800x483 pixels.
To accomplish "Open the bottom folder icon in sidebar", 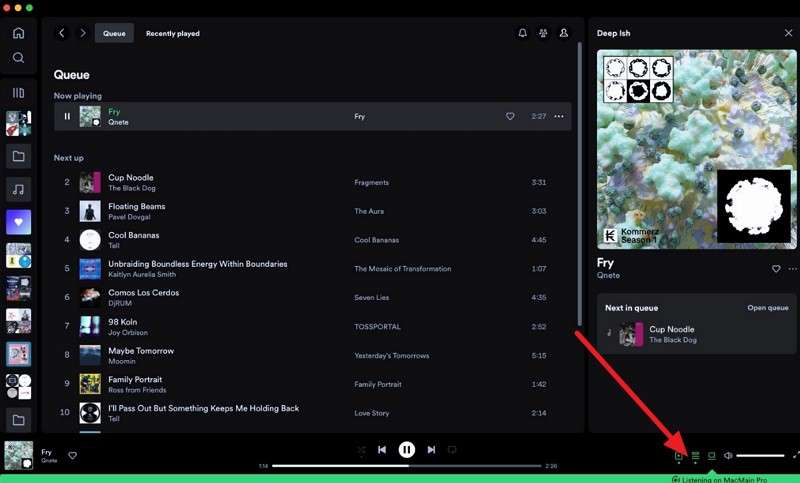I will point(18,420).
